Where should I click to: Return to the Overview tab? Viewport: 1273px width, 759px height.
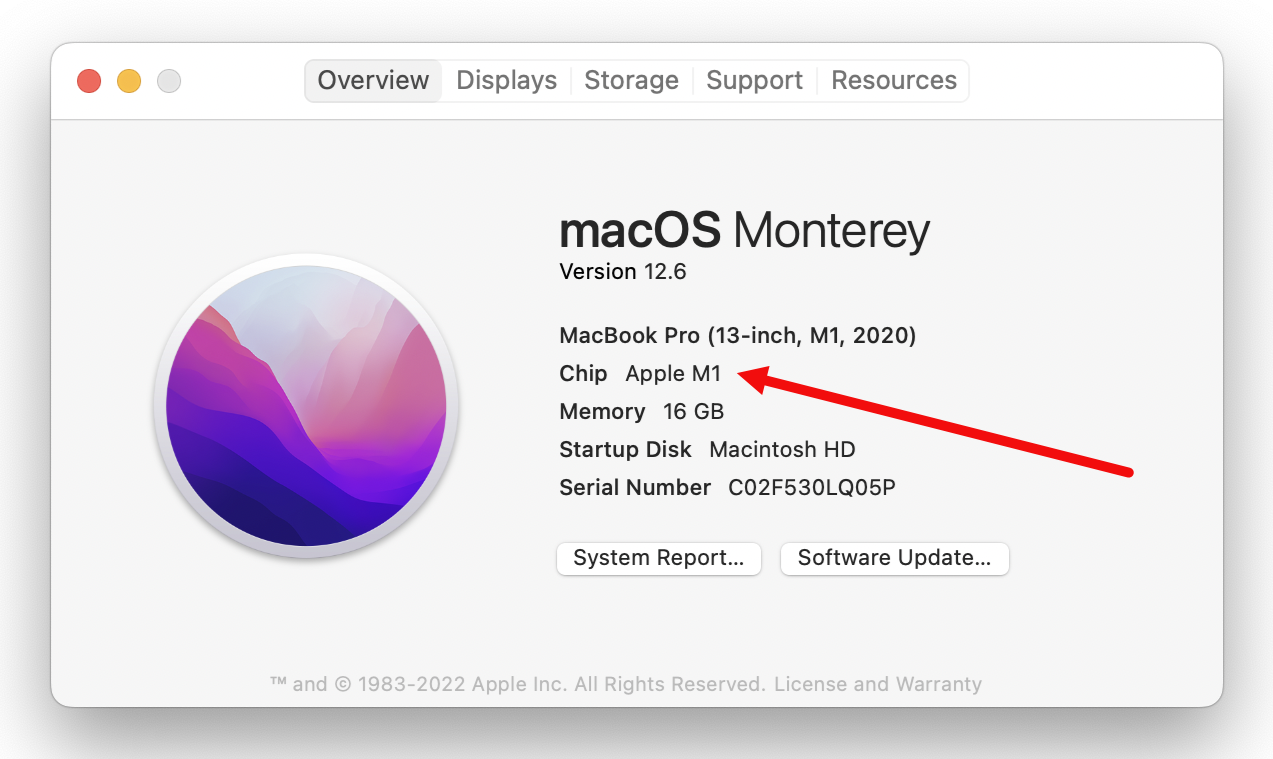click(372, 80)
